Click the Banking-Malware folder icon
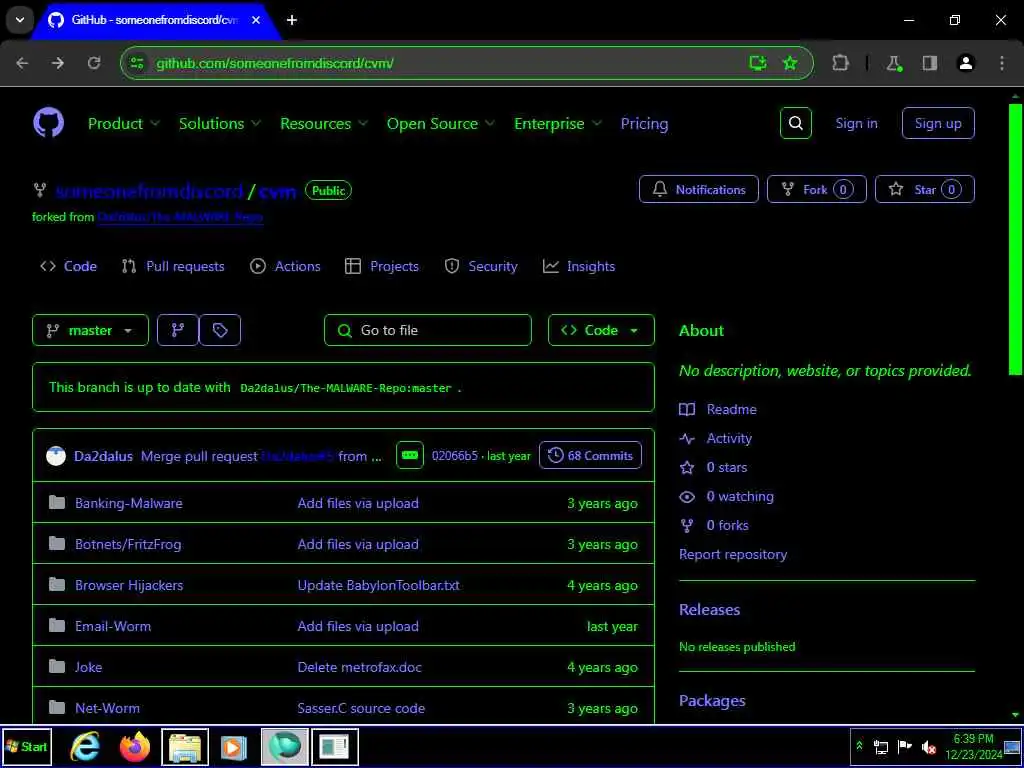The width and height of the screenshot is (1024, 768). pos(57,503)
